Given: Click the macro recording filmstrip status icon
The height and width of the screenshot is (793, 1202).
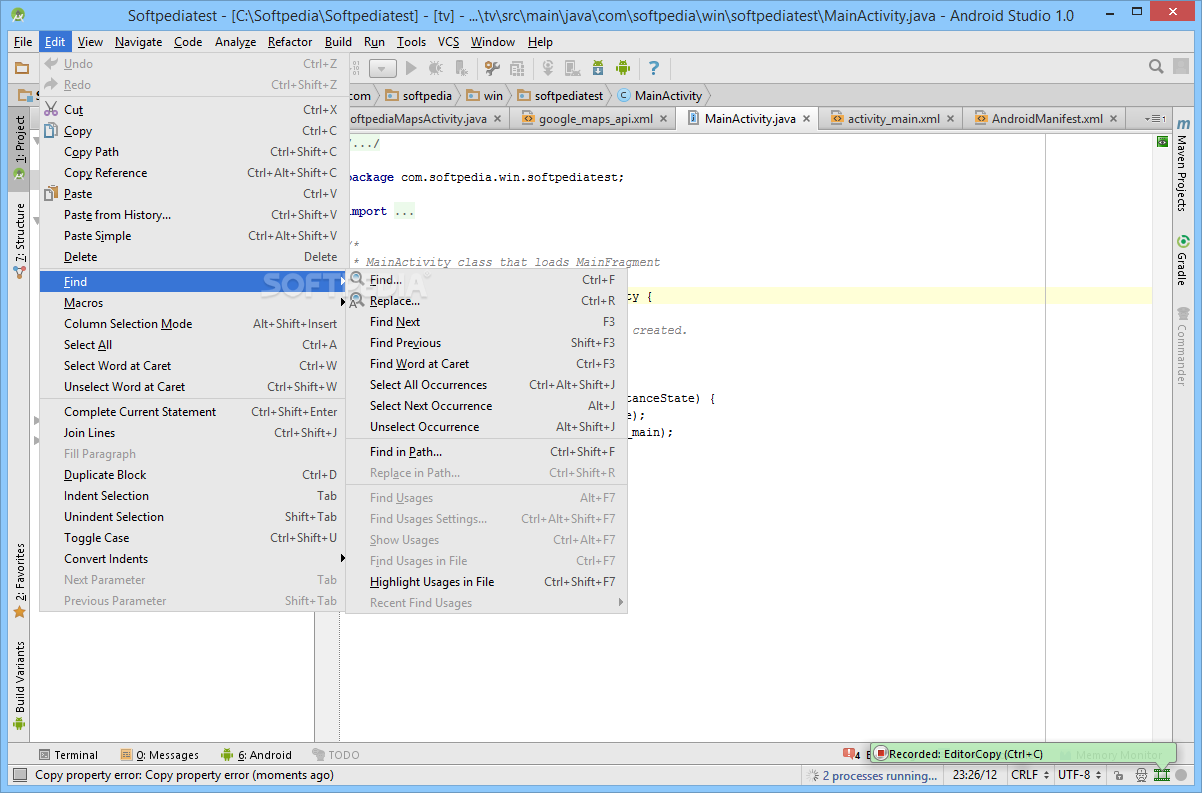Looking at the screenshot, I should click(1162, 775).
